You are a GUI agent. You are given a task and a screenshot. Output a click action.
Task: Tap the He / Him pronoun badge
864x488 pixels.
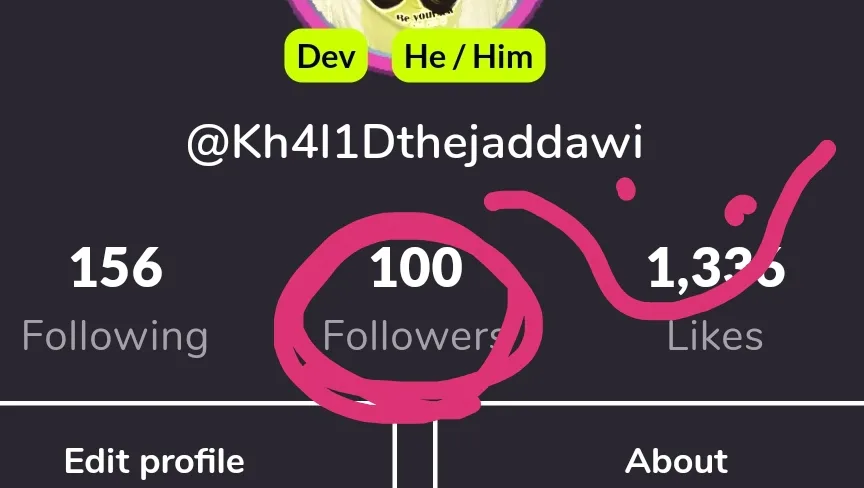[x=468, y=56]
